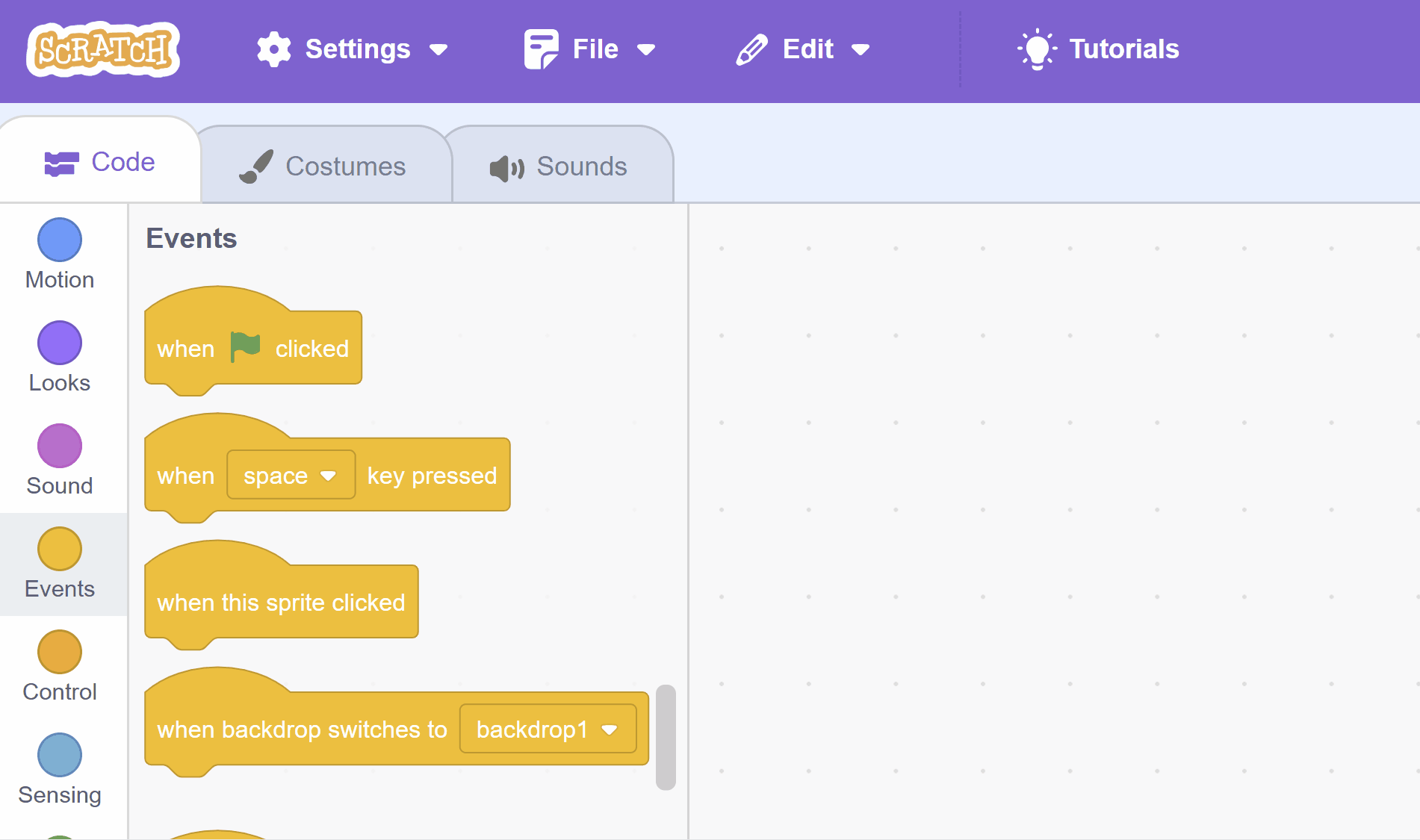Select the Sound category circle
Image resolution: width=1420 pixels, height=840 pixels.
[x=60, y=446]
